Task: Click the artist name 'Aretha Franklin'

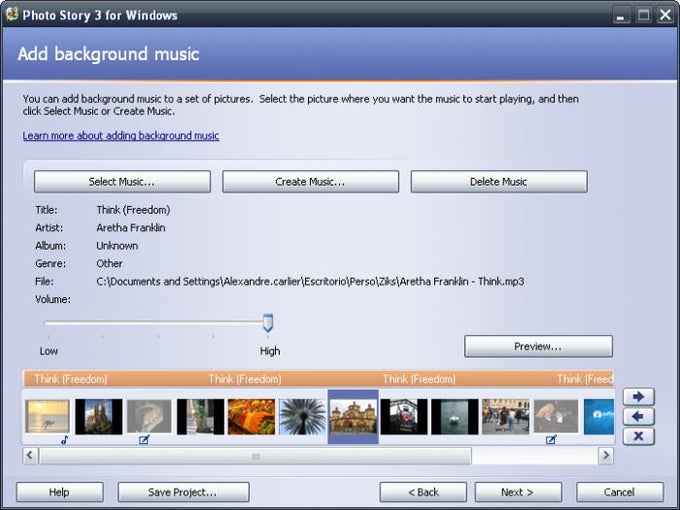Action: (131, 228)
